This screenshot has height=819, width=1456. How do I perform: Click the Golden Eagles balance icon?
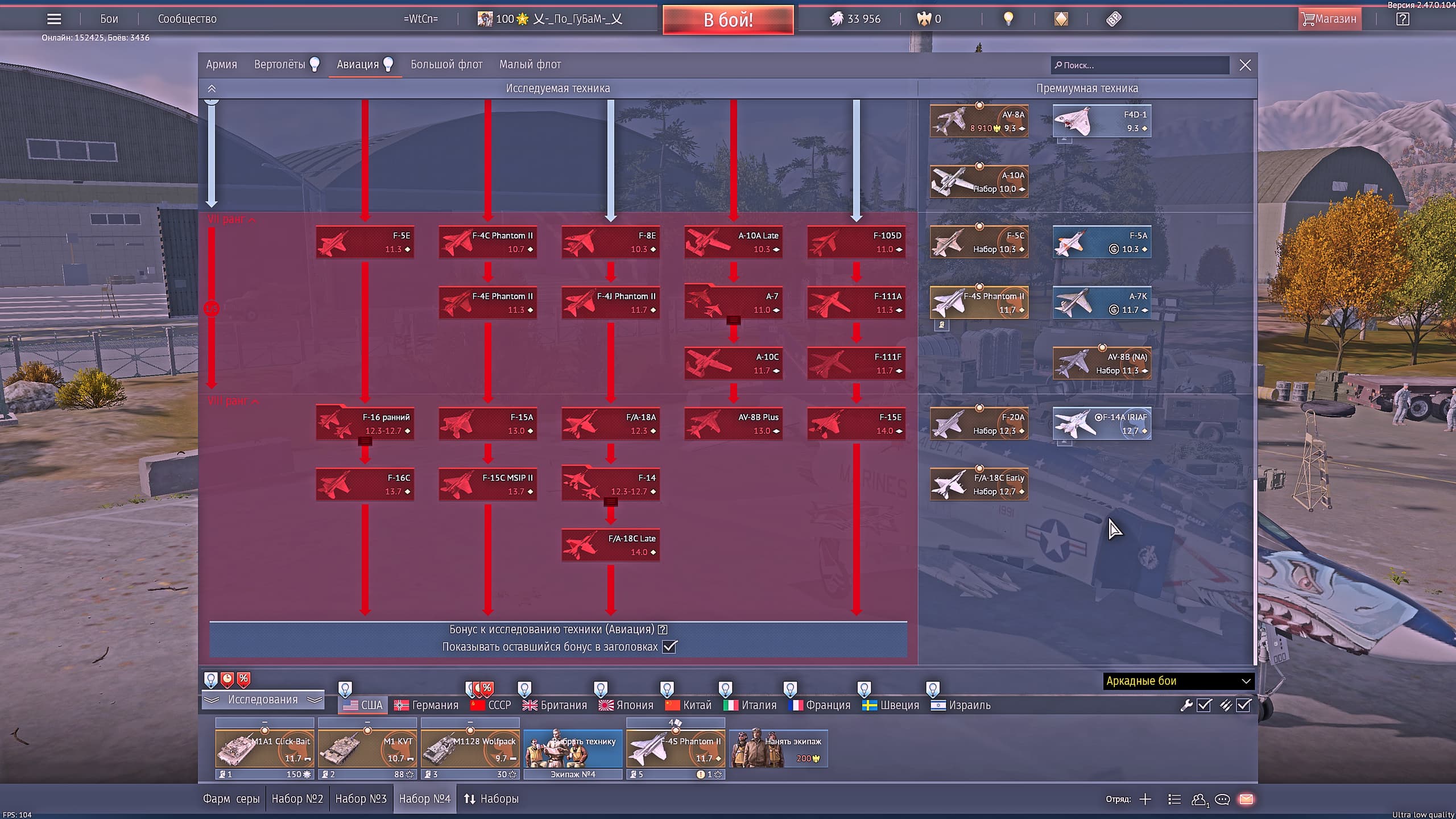[923, 19]
